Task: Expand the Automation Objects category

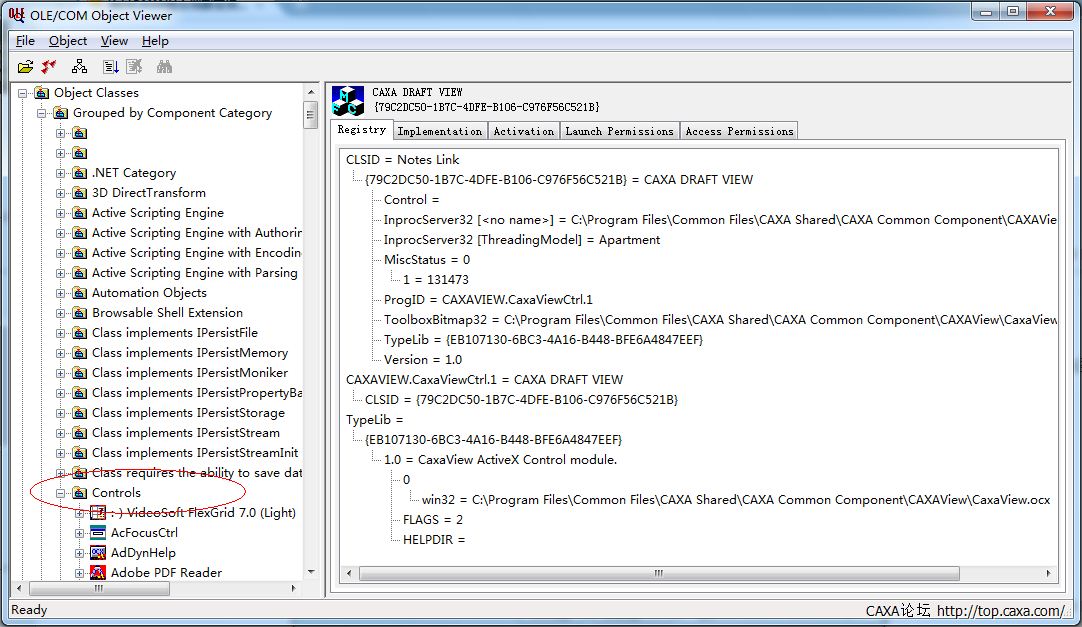Action: tap(61, 293)
